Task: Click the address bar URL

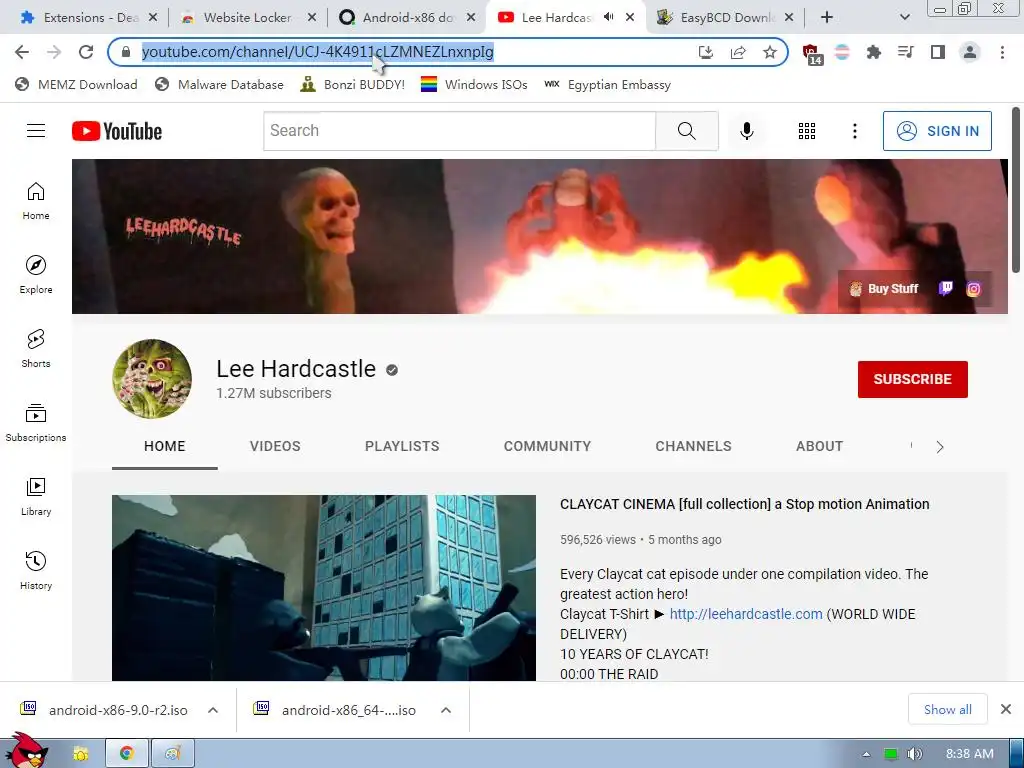Action: pos(317,52)
